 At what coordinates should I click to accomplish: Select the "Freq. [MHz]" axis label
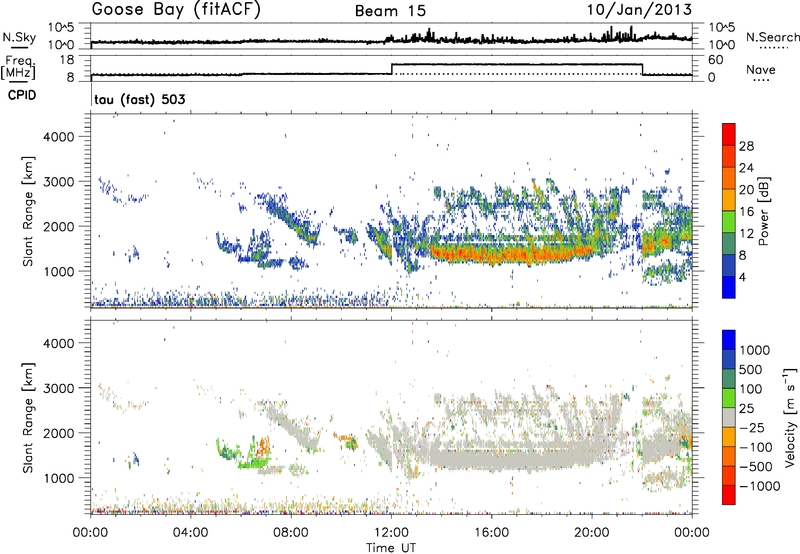click(18, 68)
